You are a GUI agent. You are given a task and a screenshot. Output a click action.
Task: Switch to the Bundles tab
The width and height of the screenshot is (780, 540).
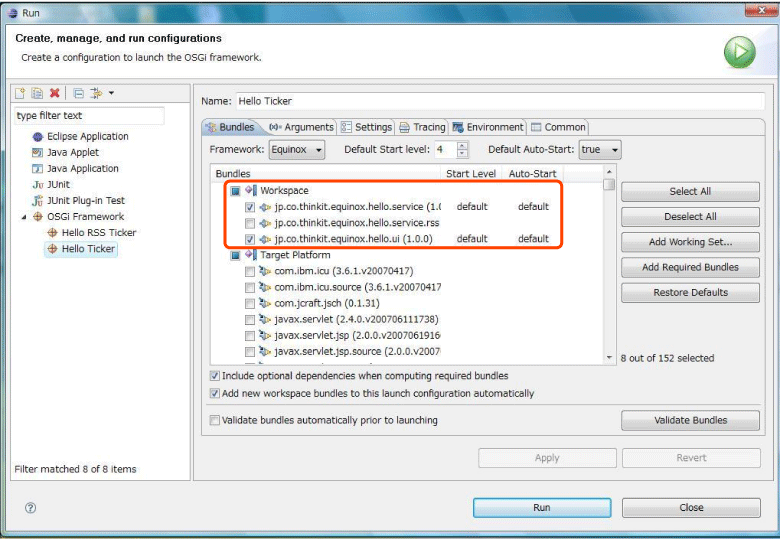230,127
